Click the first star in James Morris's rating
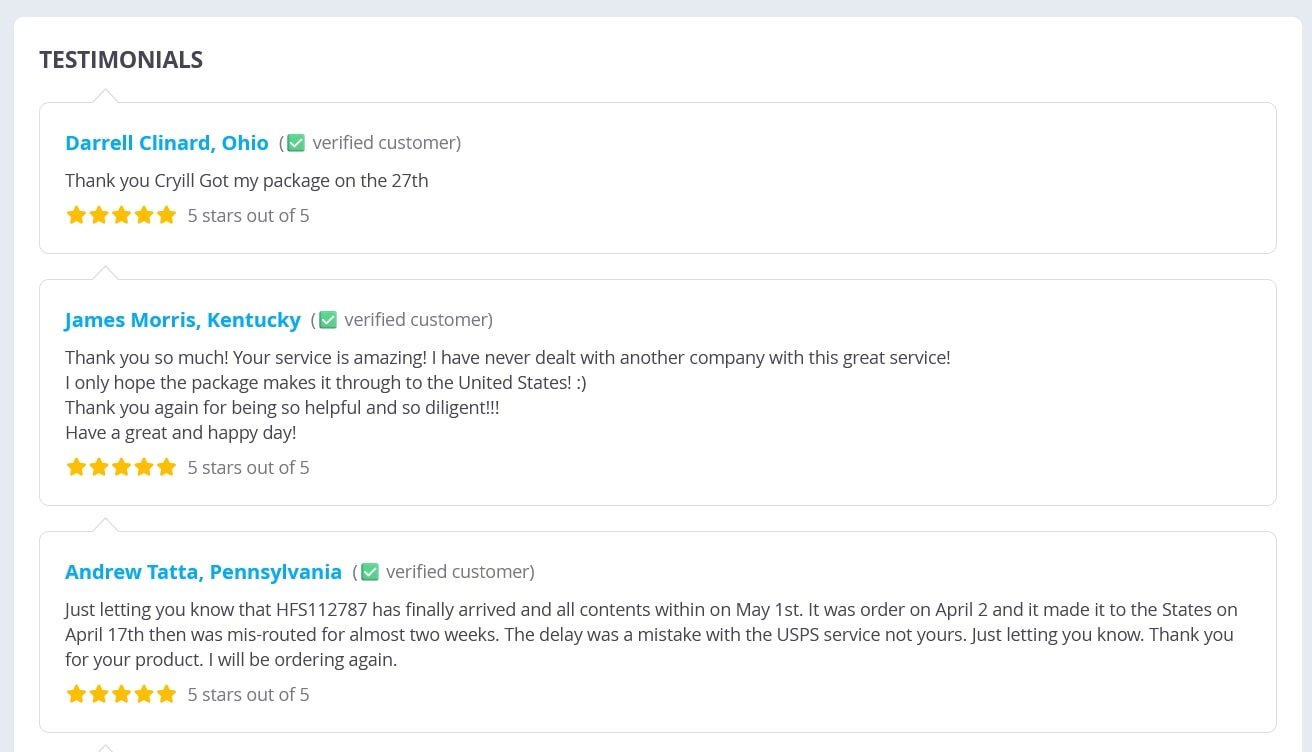 click(76, 467)
